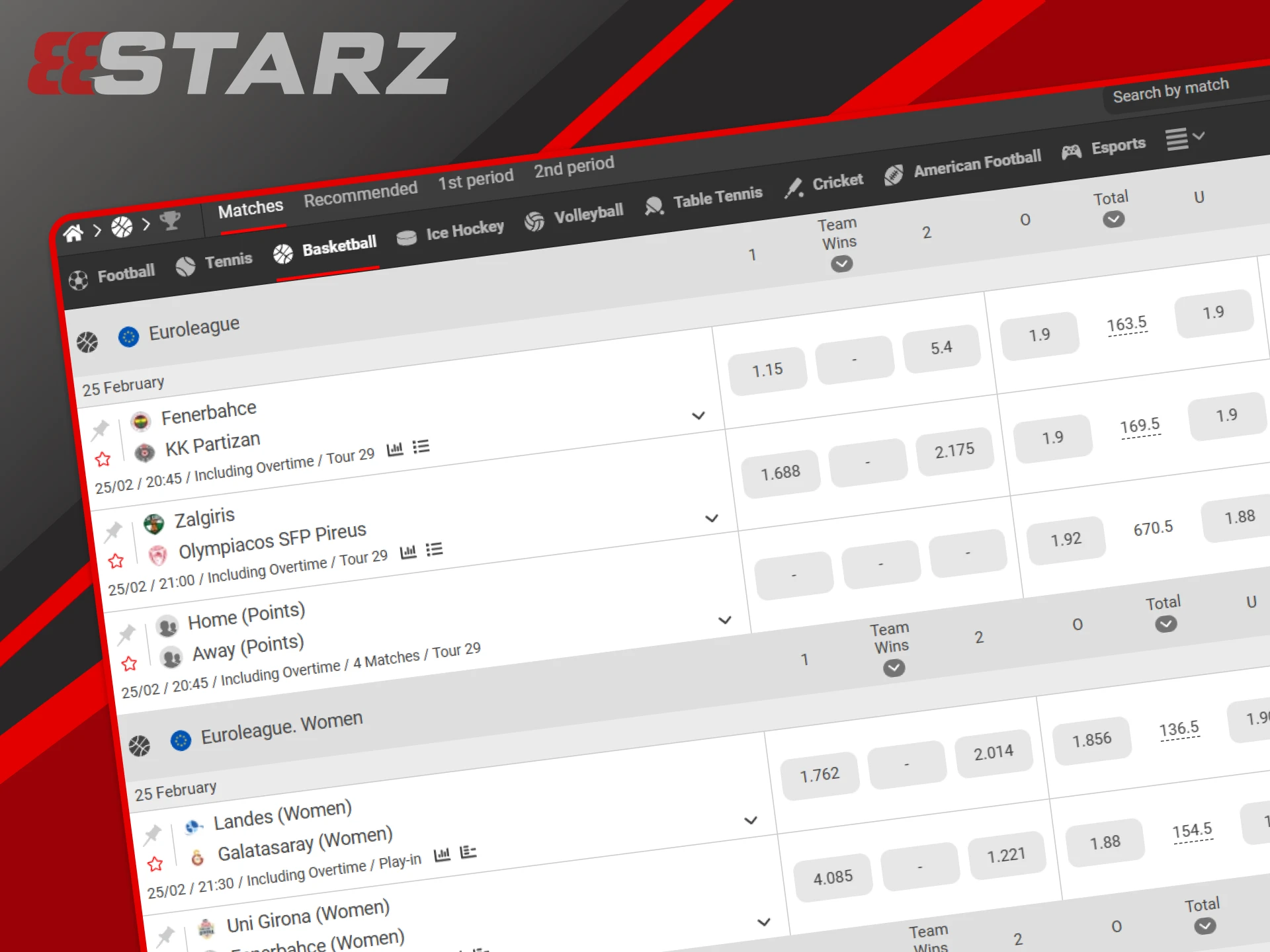Click the Galatasaray (Women) team logo
This screenshot has width=1270, height=952.
(x=197, y=857)
